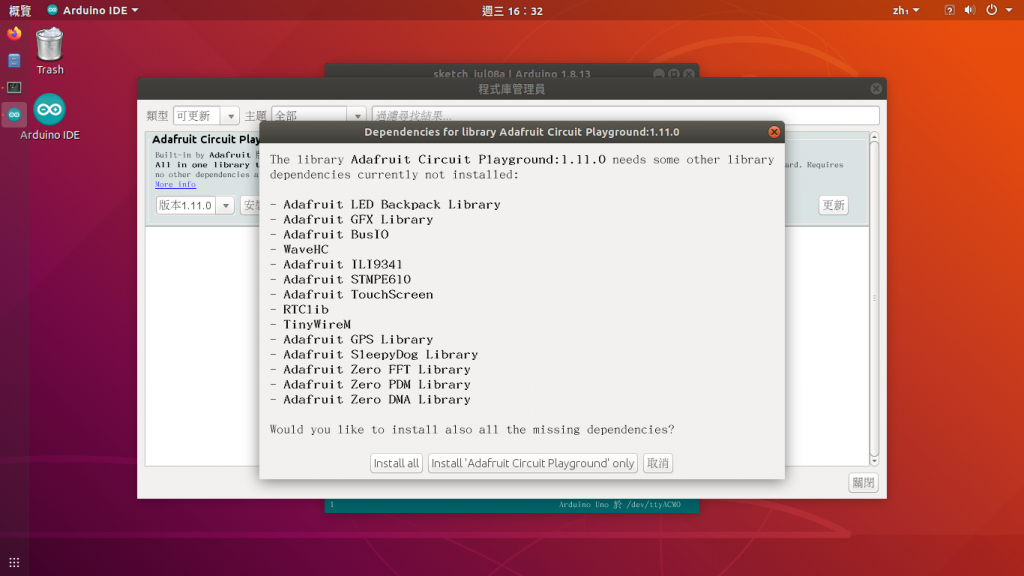Click 'Adafruit SleepyDog Library' text
This screenshot has width=1024, height=576.
pos(381,355)
